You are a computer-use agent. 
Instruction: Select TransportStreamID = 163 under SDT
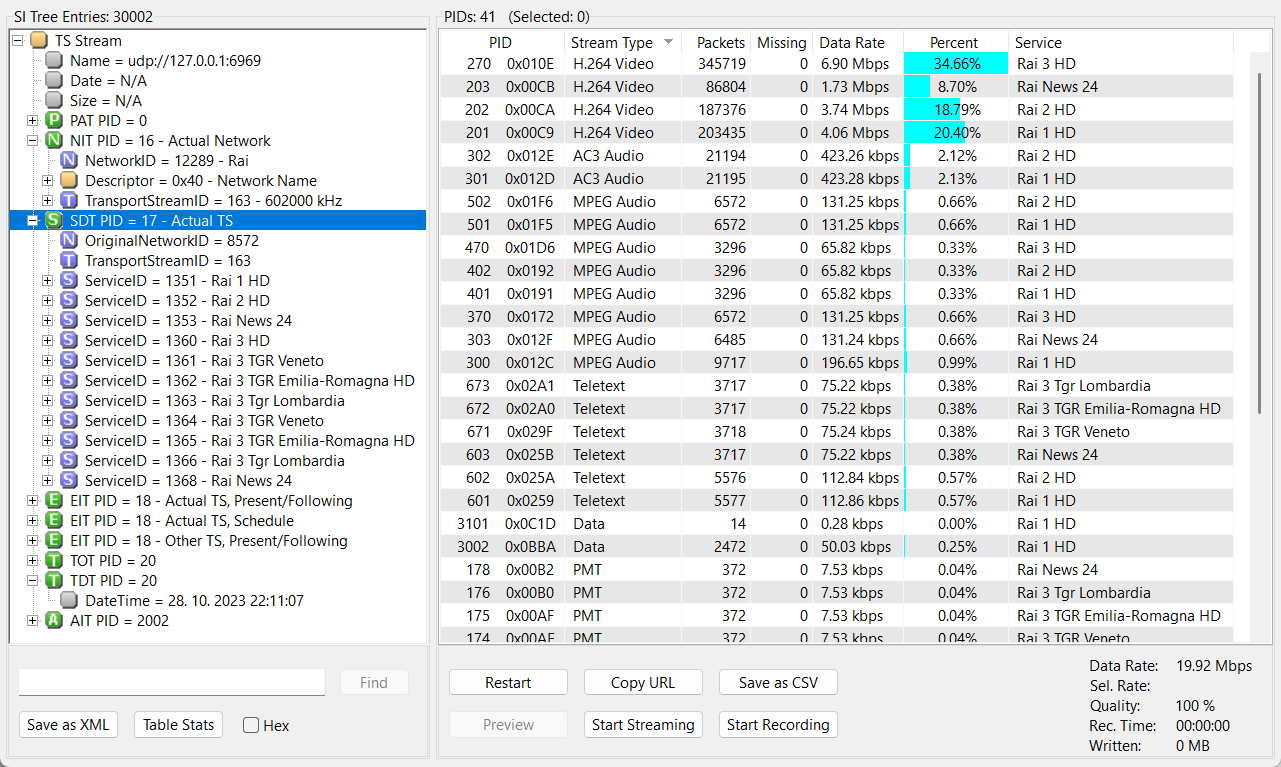point(168,261)
